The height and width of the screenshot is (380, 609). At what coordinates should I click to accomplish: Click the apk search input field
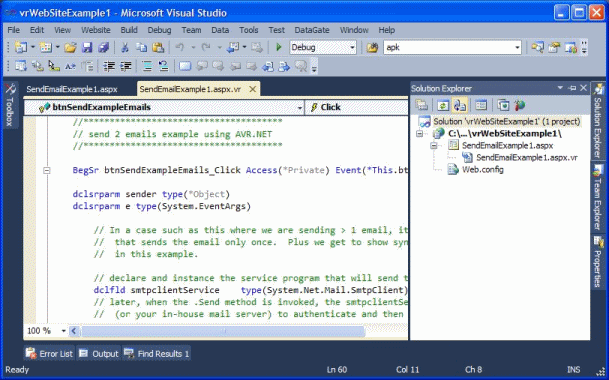coord(449,47)
